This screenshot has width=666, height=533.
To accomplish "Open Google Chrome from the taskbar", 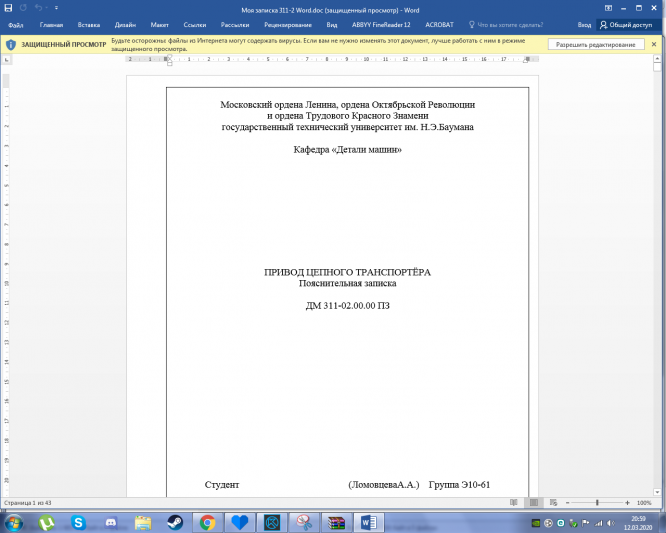I will click(x=207, y=522).
